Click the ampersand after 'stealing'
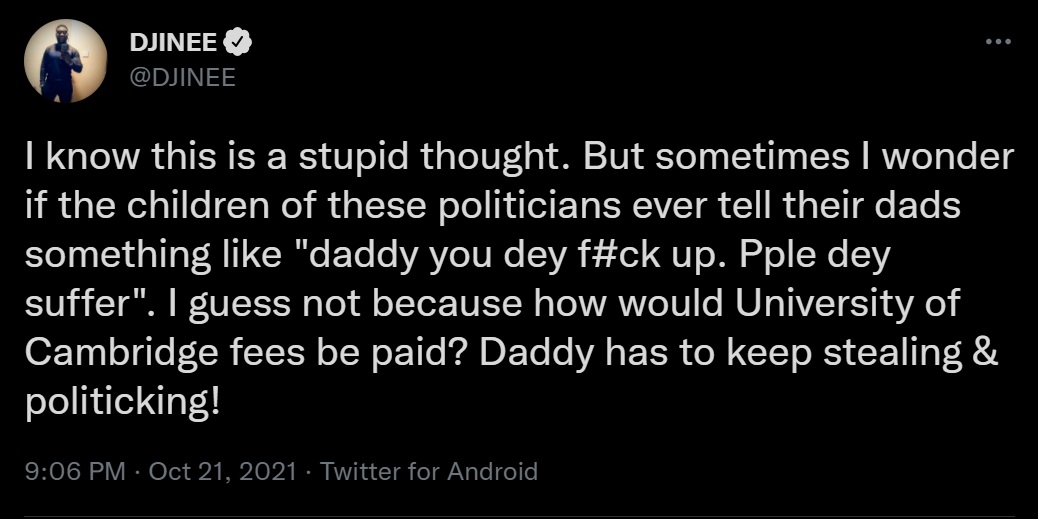The image size is (1038, 519). pos(987,354)
